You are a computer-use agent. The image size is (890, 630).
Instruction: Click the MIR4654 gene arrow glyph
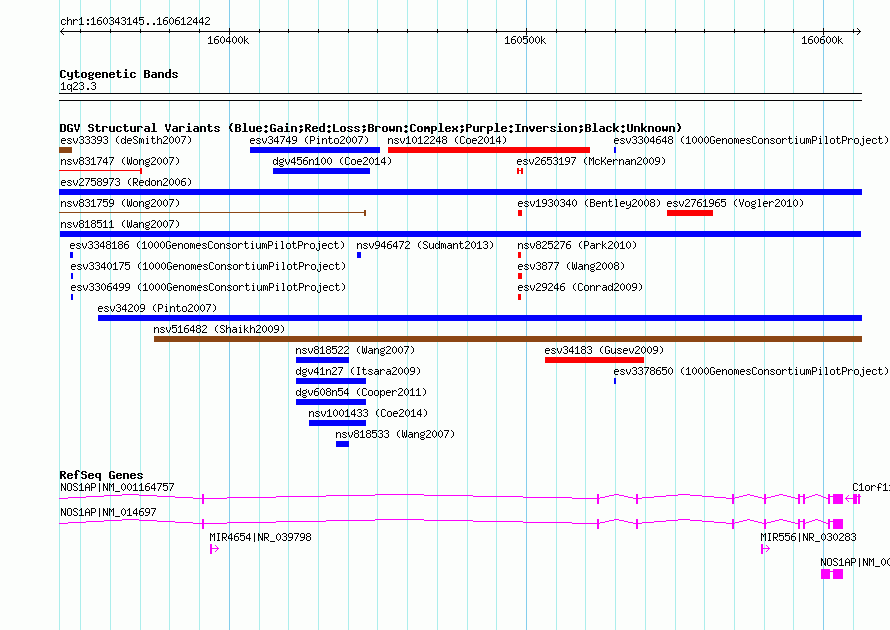pos(214,549)
